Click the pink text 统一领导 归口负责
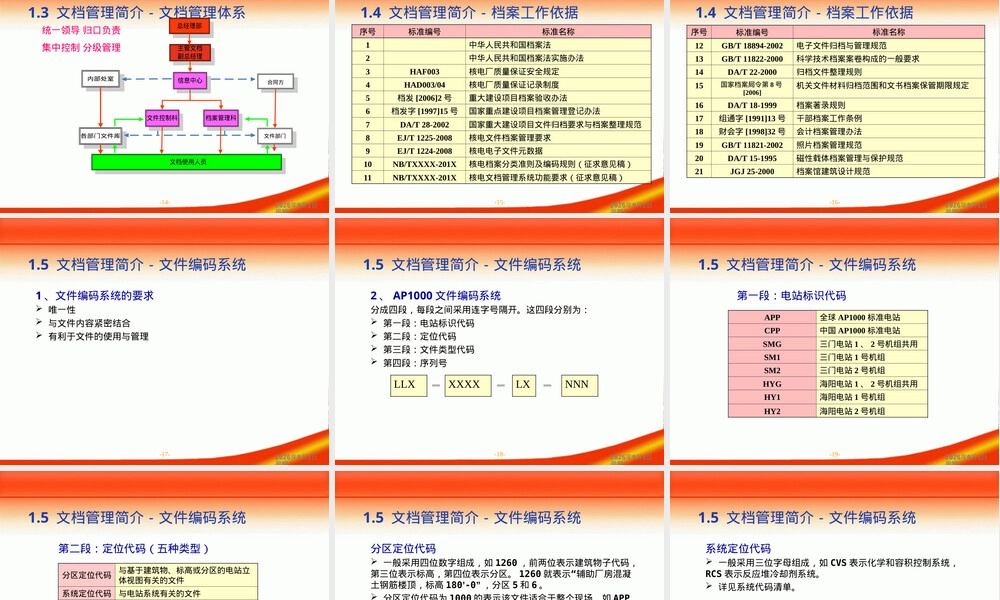The height and width of the screenshot is (600, 1000). (x=81, y=30)
